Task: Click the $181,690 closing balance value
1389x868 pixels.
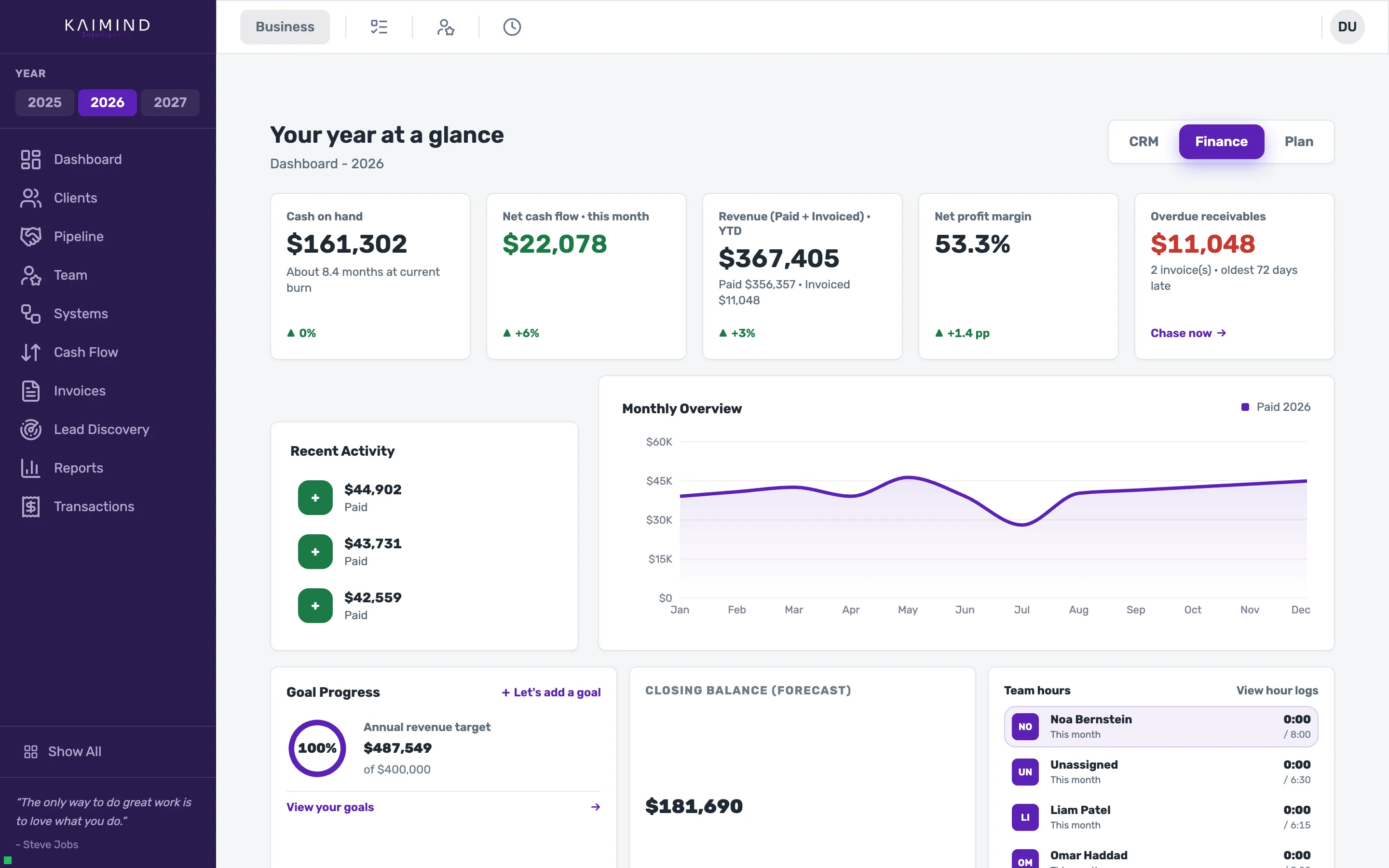Action: (694, 807)
